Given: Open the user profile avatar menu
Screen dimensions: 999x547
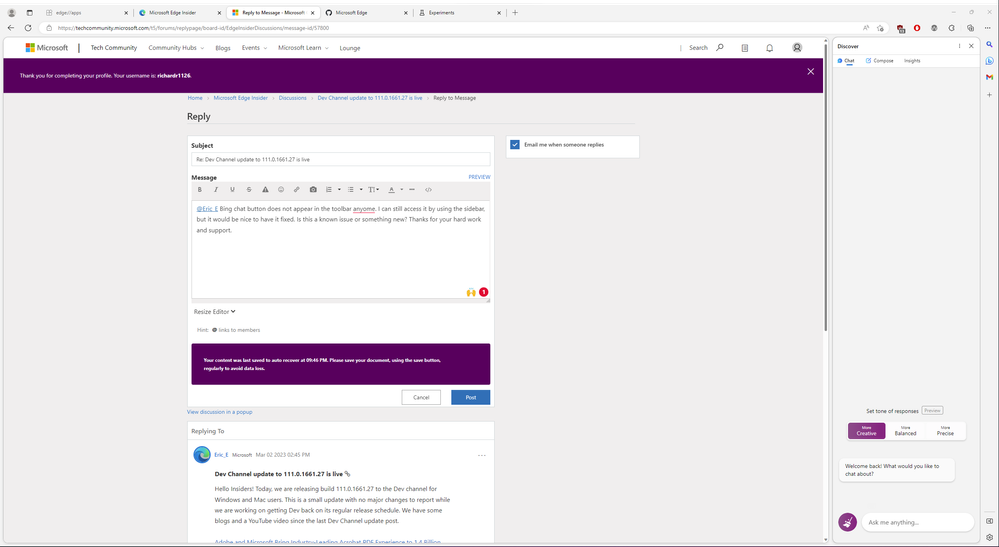Looking at the screenshot, I should pyautogui.click(x=797, y=48).
